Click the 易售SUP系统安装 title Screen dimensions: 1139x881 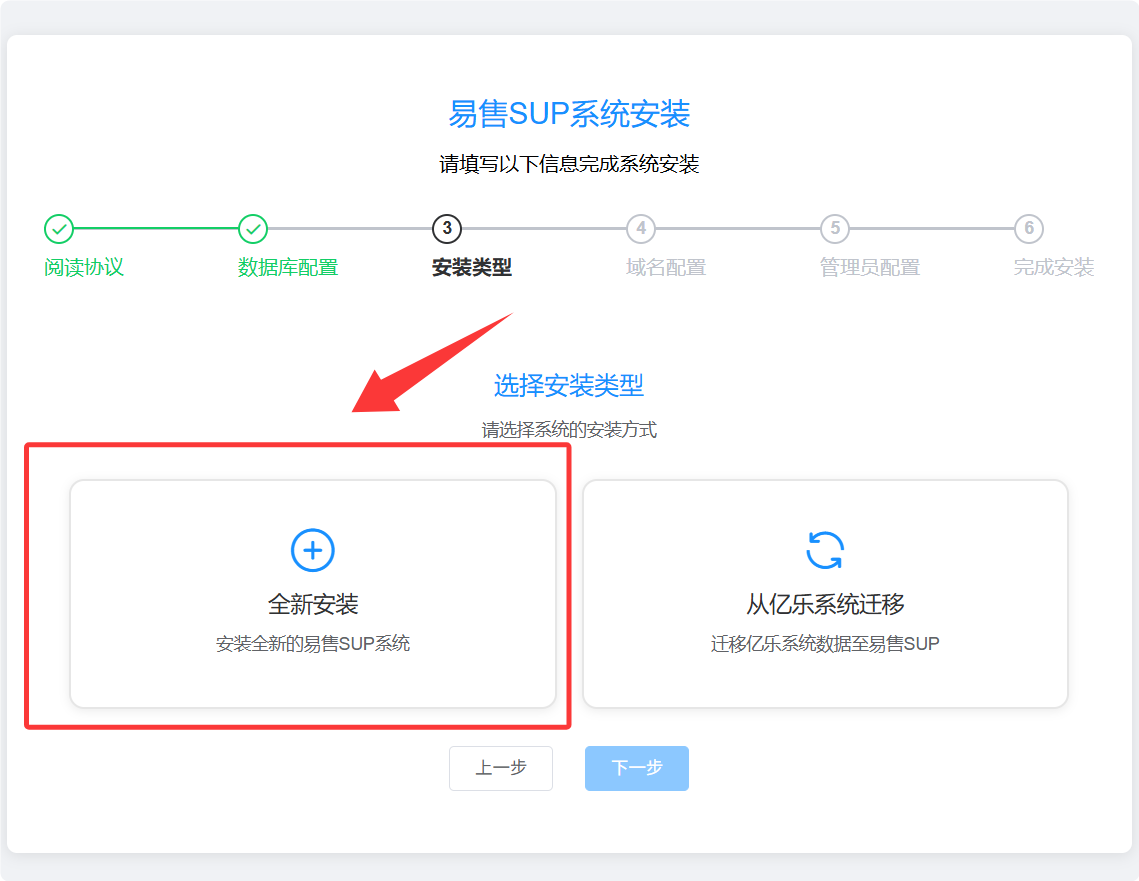coord(569,114)
